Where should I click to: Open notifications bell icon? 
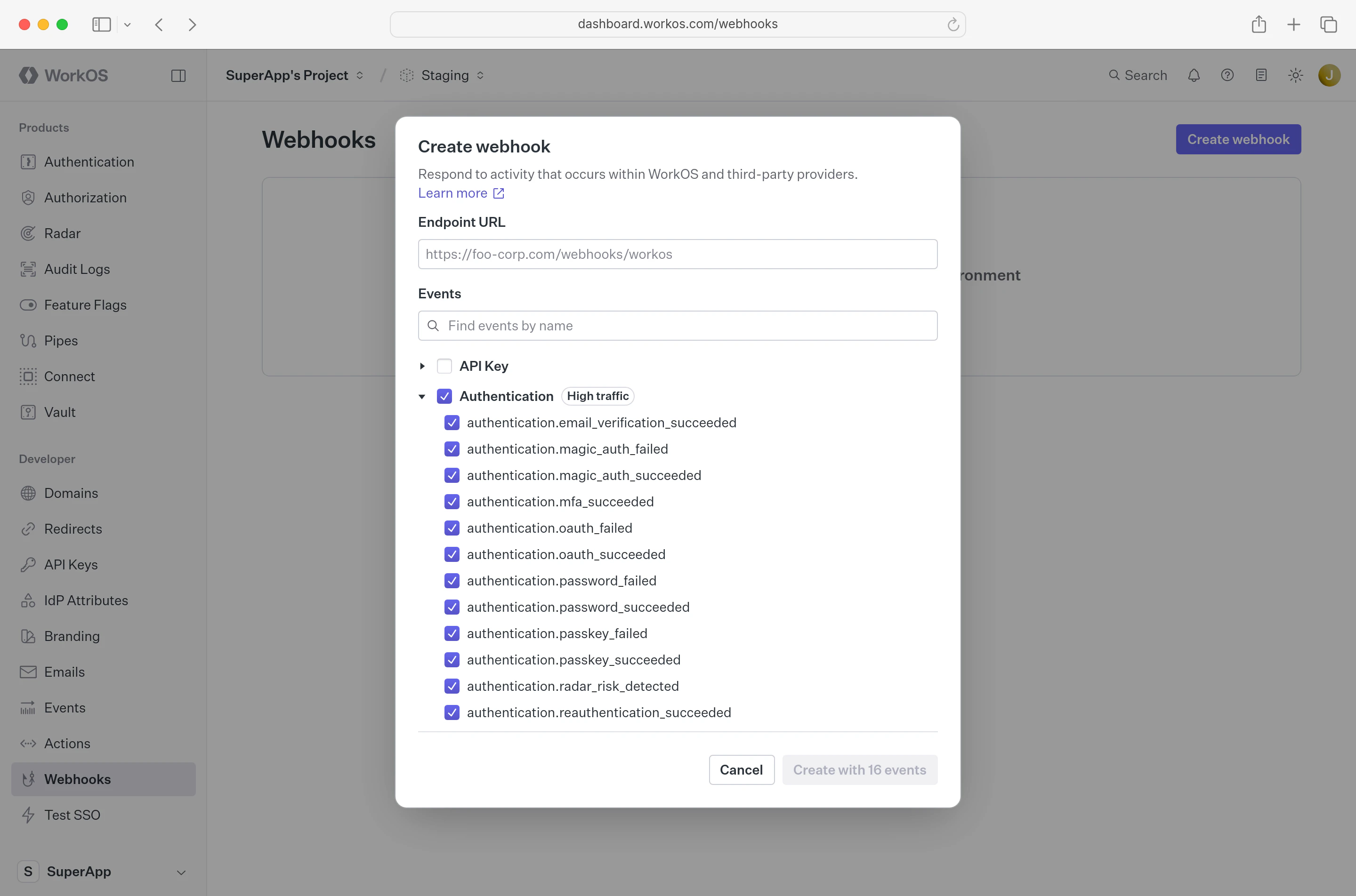[x=1194, y=75]
